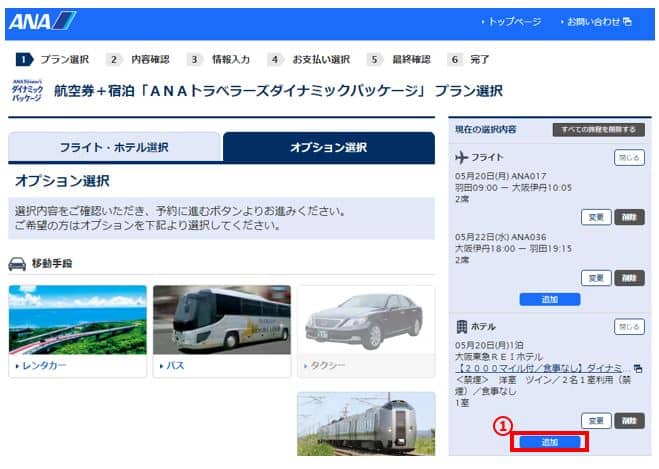Click the car icon beside 移動手段

(x=17, y=264)
